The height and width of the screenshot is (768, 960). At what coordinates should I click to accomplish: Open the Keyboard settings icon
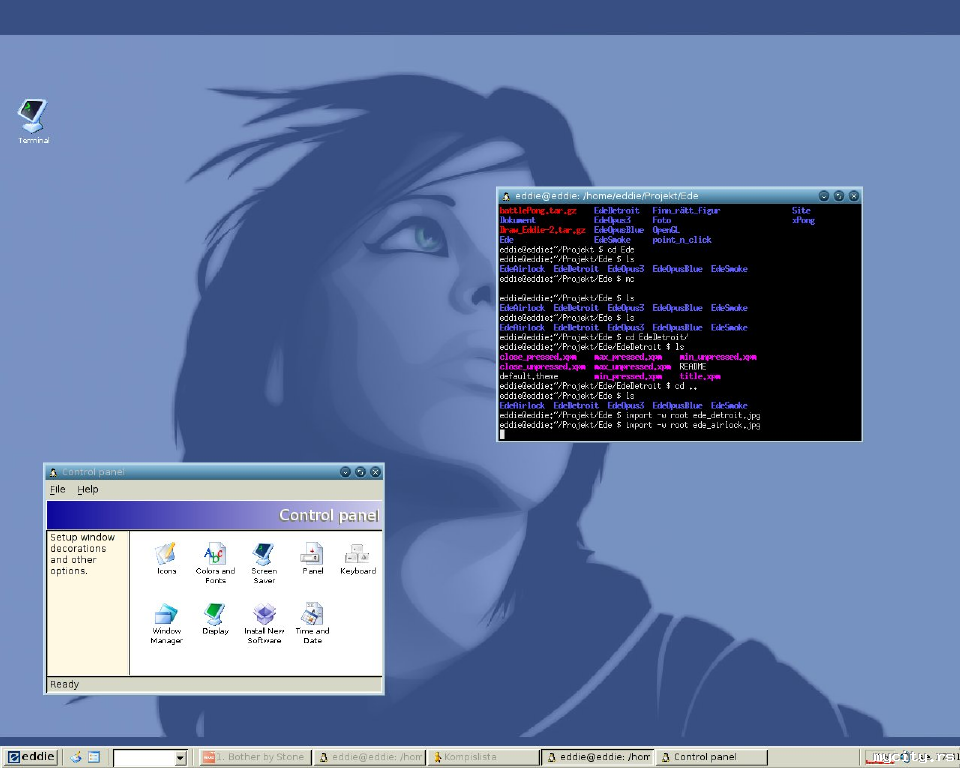pyautogui.click(x=357, y=554)
